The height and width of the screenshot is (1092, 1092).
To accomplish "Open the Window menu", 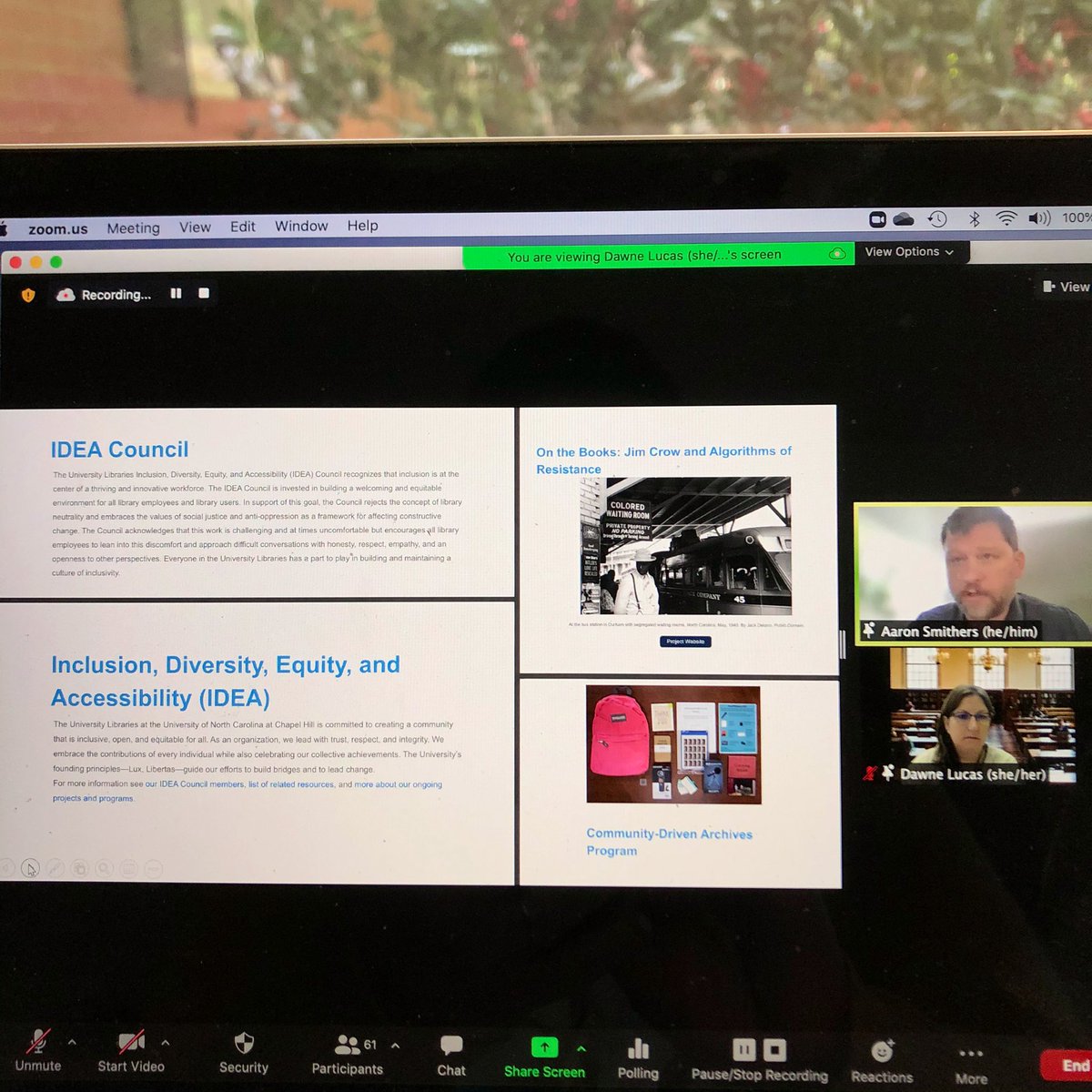I will (301, 226).
